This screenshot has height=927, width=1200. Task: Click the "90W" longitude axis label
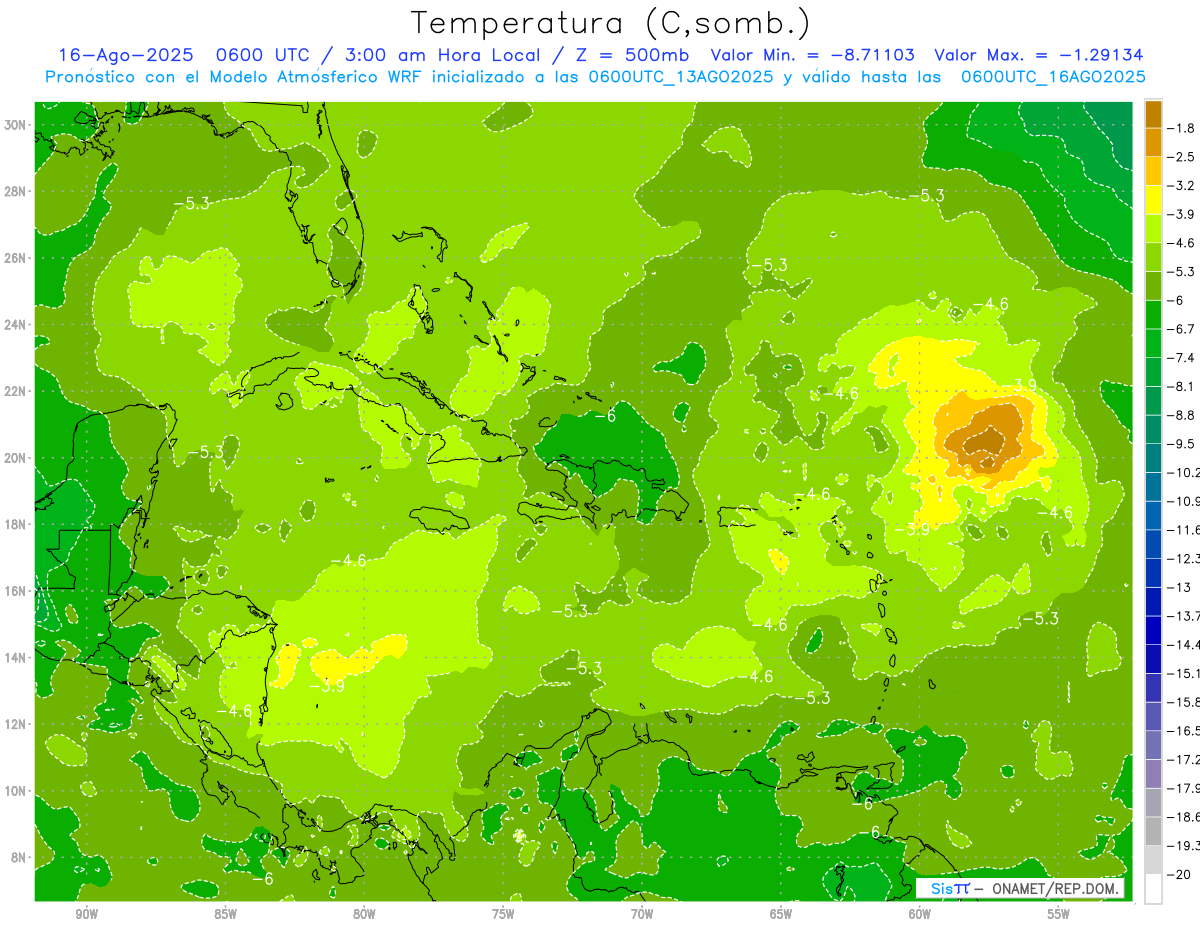tap(86, 914)
